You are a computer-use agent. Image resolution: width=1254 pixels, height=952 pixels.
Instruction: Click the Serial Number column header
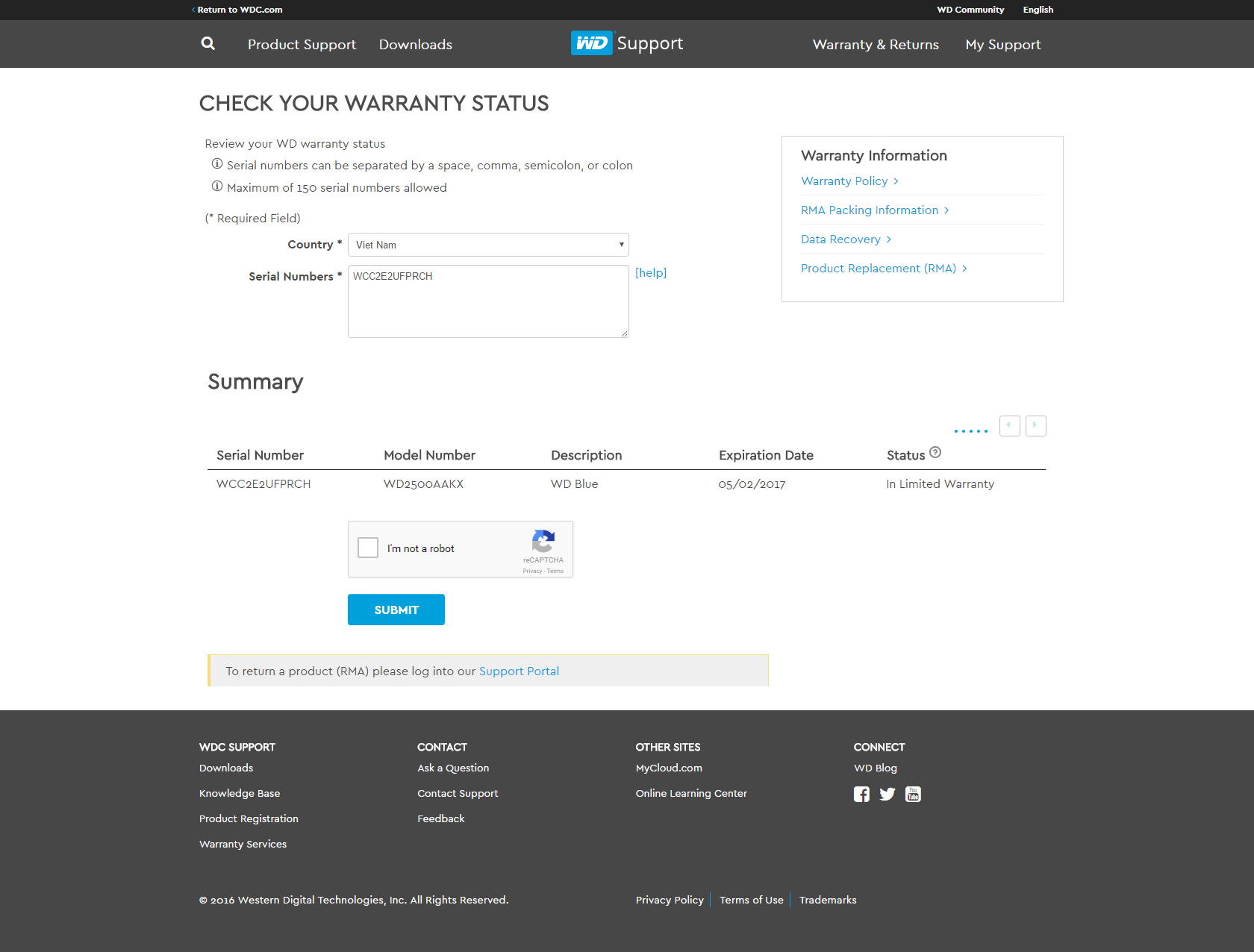pyautogui.click(x=260, y=455)
